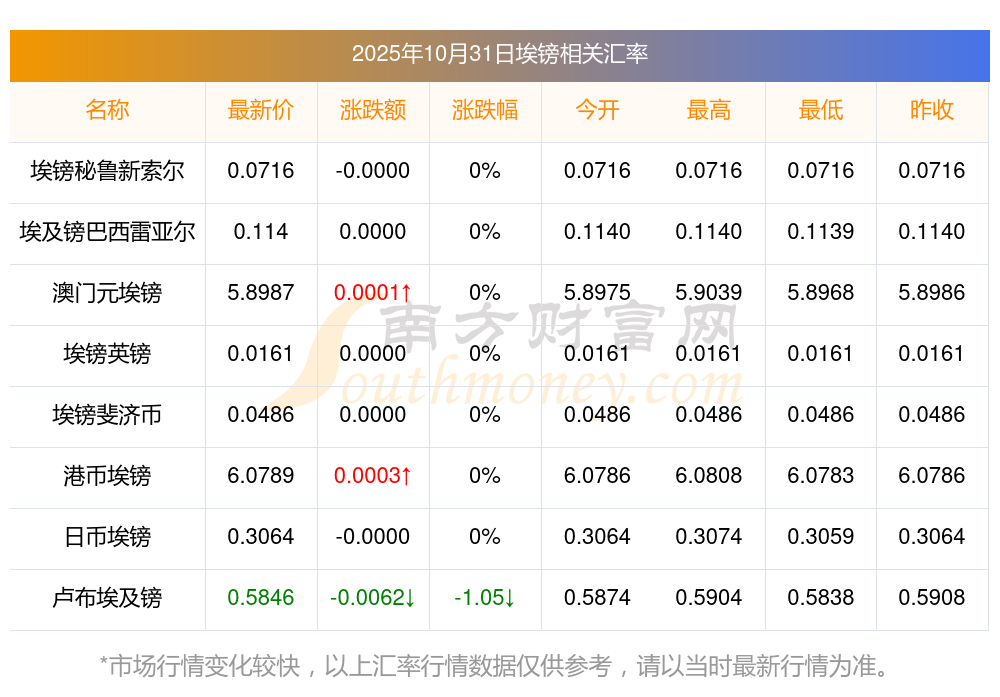1000x697 pixels.
Task: Select the green -0.0062↓ change value
Action: coord(372,598)
